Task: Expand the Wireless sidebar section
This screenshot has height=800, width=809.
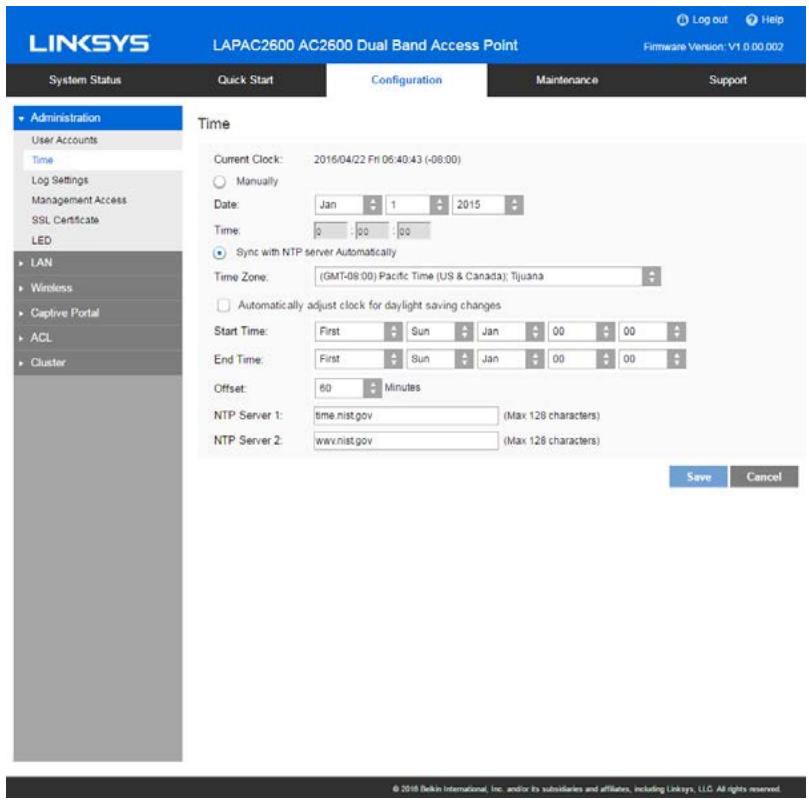Action: click(98, 288)
